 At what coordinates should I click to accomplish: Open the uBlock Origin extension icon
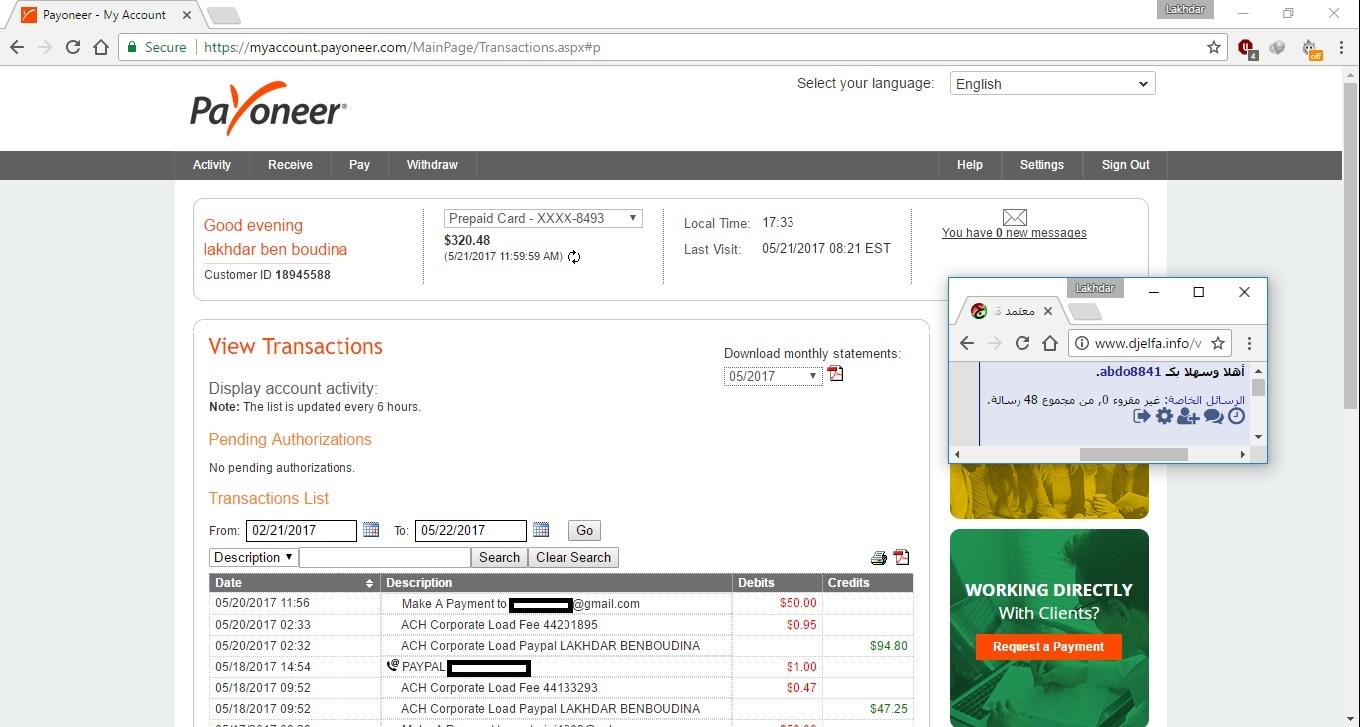click(1247, 47)
